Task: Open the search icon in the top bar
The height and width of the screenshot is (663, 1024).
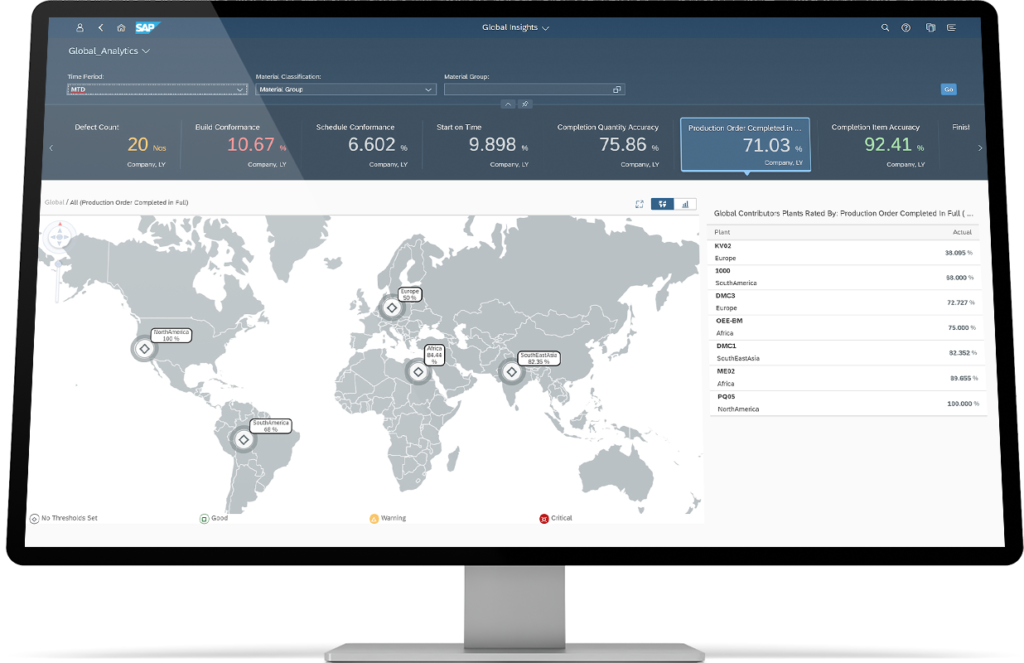Action: (x=885, y=28)
